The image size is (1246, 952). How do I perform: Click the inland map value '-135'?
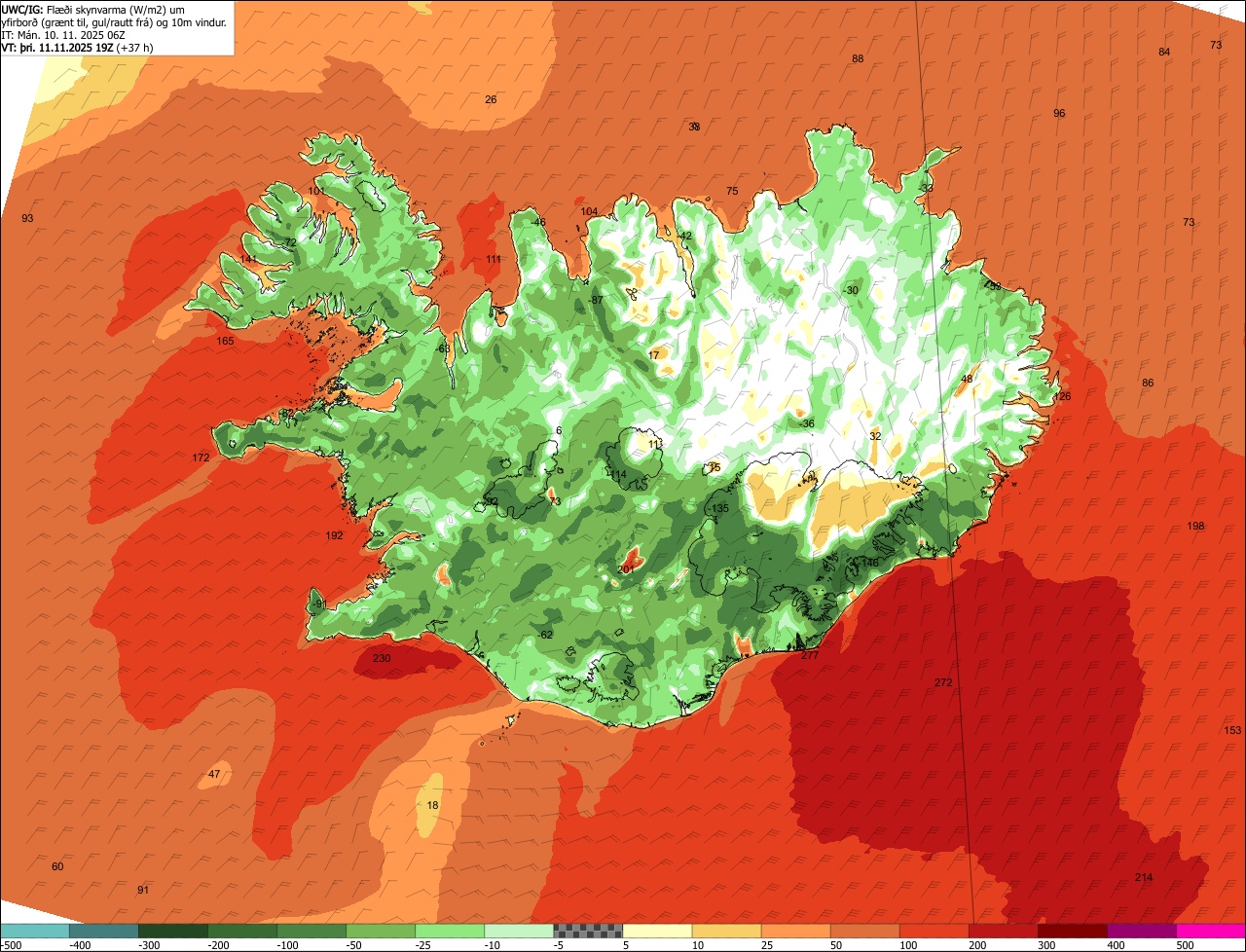(718, 508)
